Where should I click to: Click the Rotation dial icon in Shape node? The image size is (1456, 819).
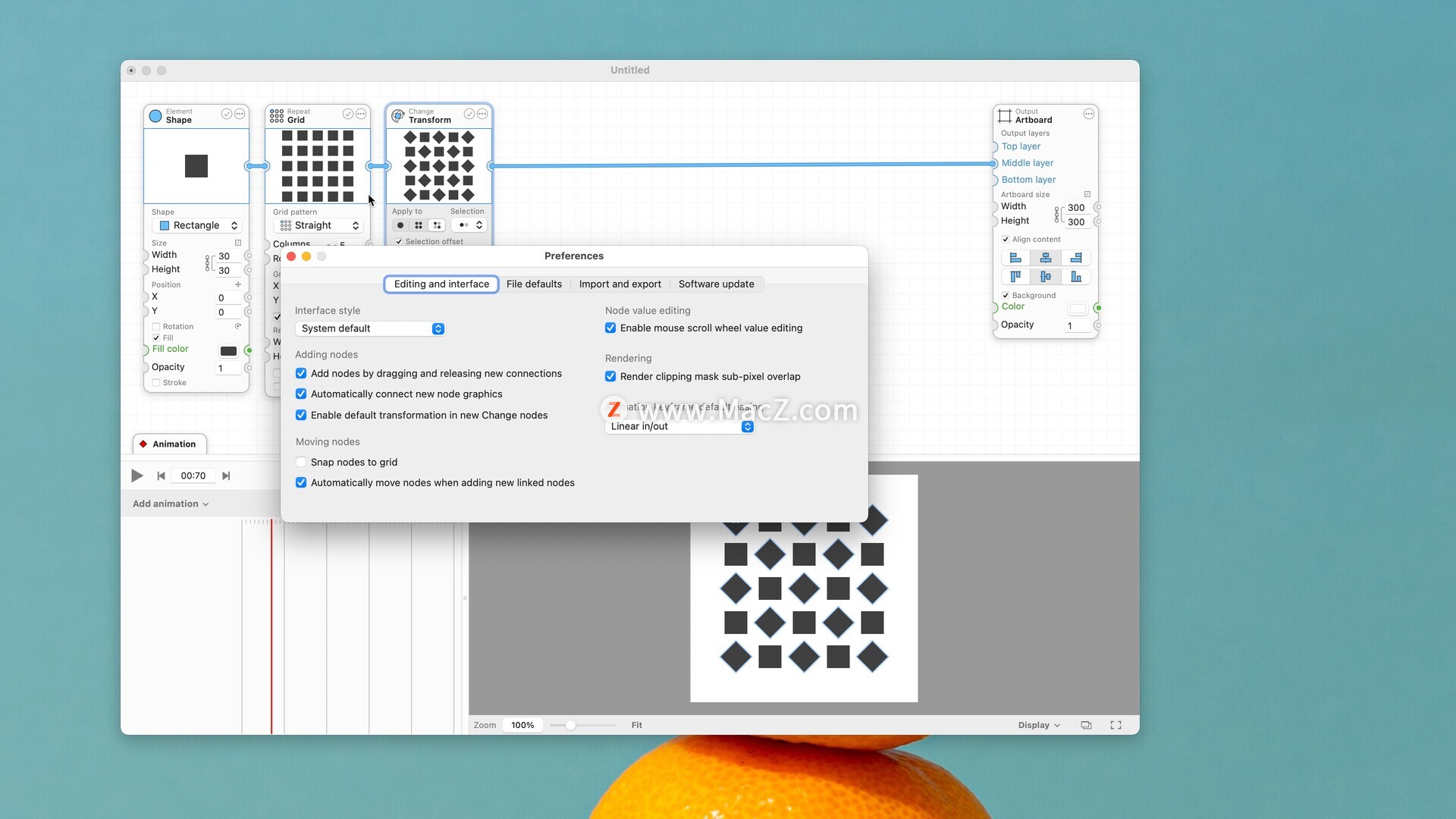[x=238, y=326]
